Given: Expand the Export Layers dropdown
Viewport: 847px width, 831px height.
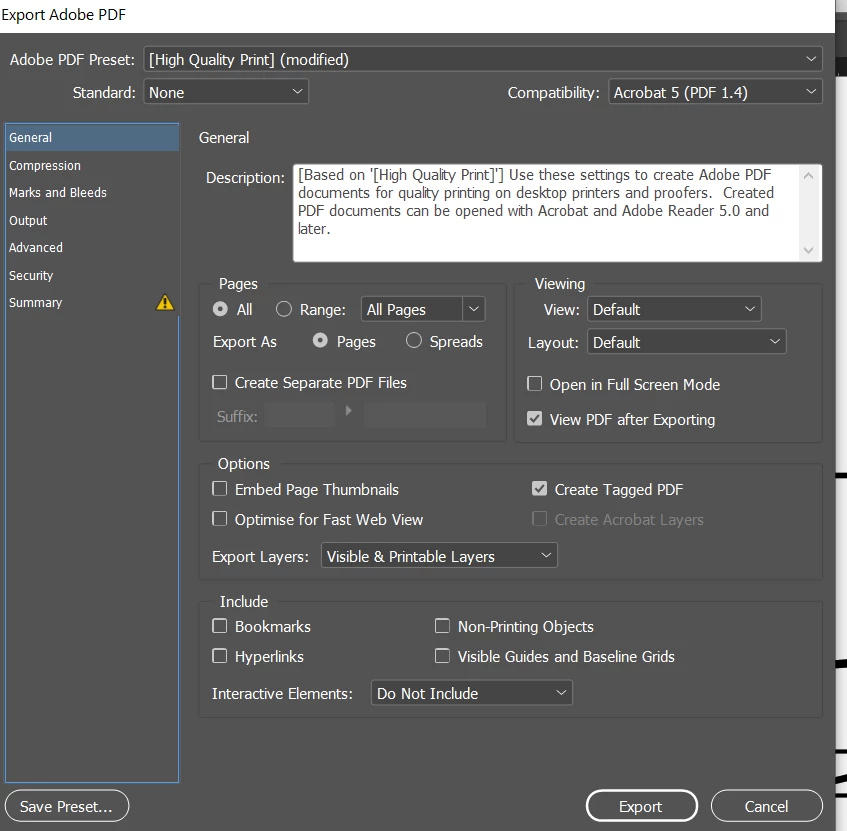Looking at the screenshot, I should click(x=439, y=556).
